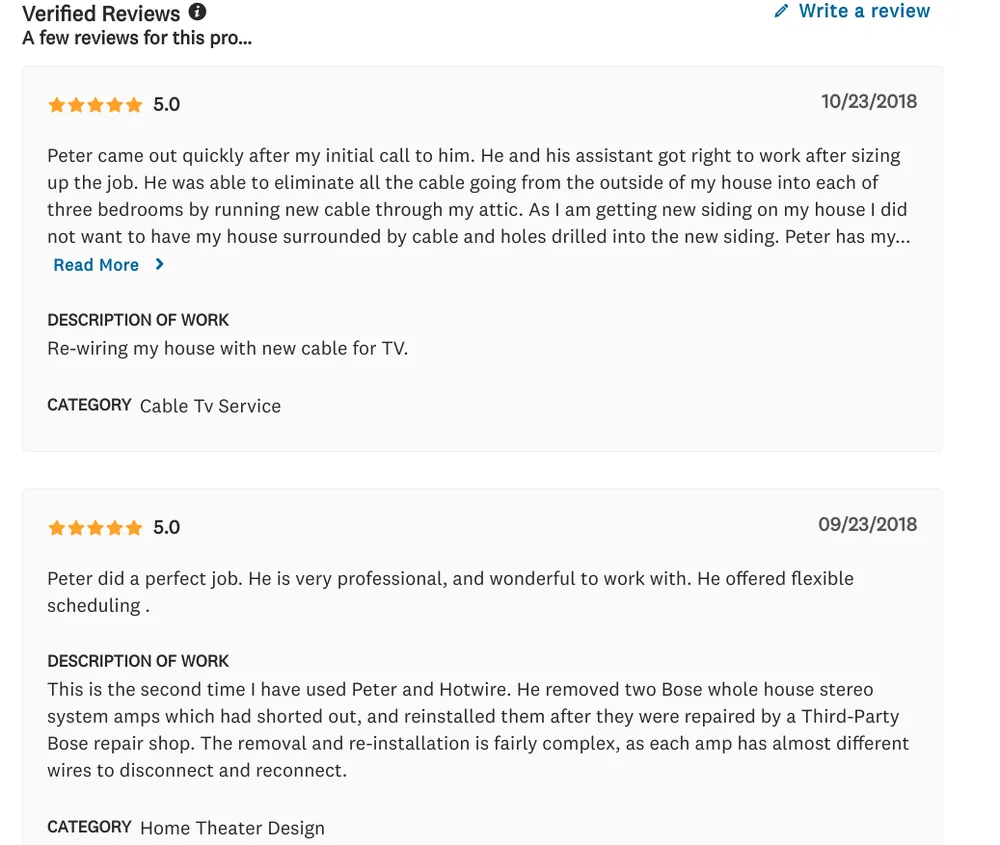This screenshot has width=1000, height=845.
Task: Select the Home Theater Design category text
Action: tap(232, 828)
